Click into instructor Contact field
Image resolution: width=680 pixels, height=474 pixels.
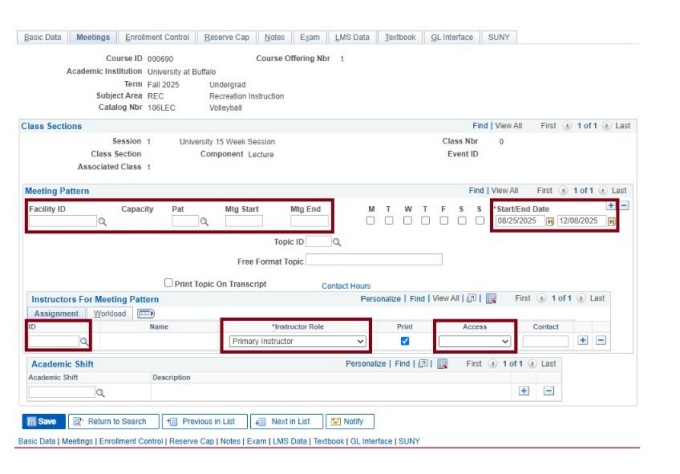pyautogui.click(x=546, y=341)
